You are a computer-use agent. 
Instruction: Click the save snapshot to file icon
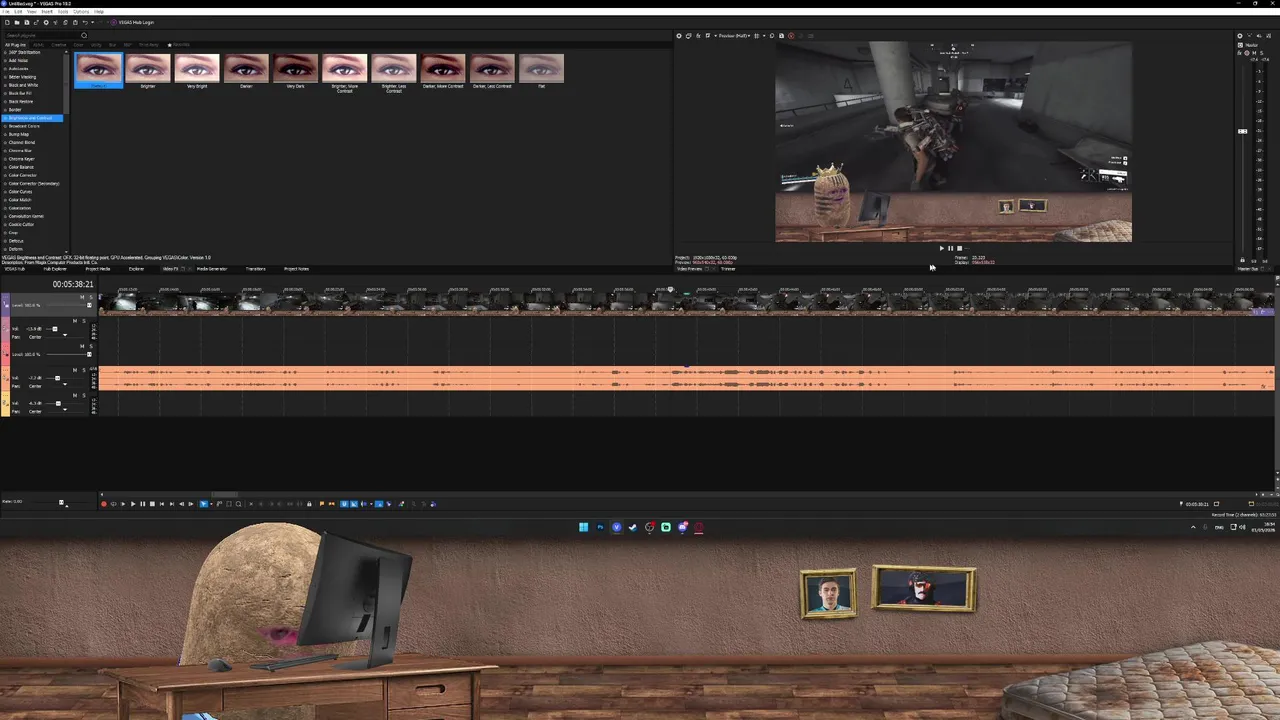coord(781,36)
